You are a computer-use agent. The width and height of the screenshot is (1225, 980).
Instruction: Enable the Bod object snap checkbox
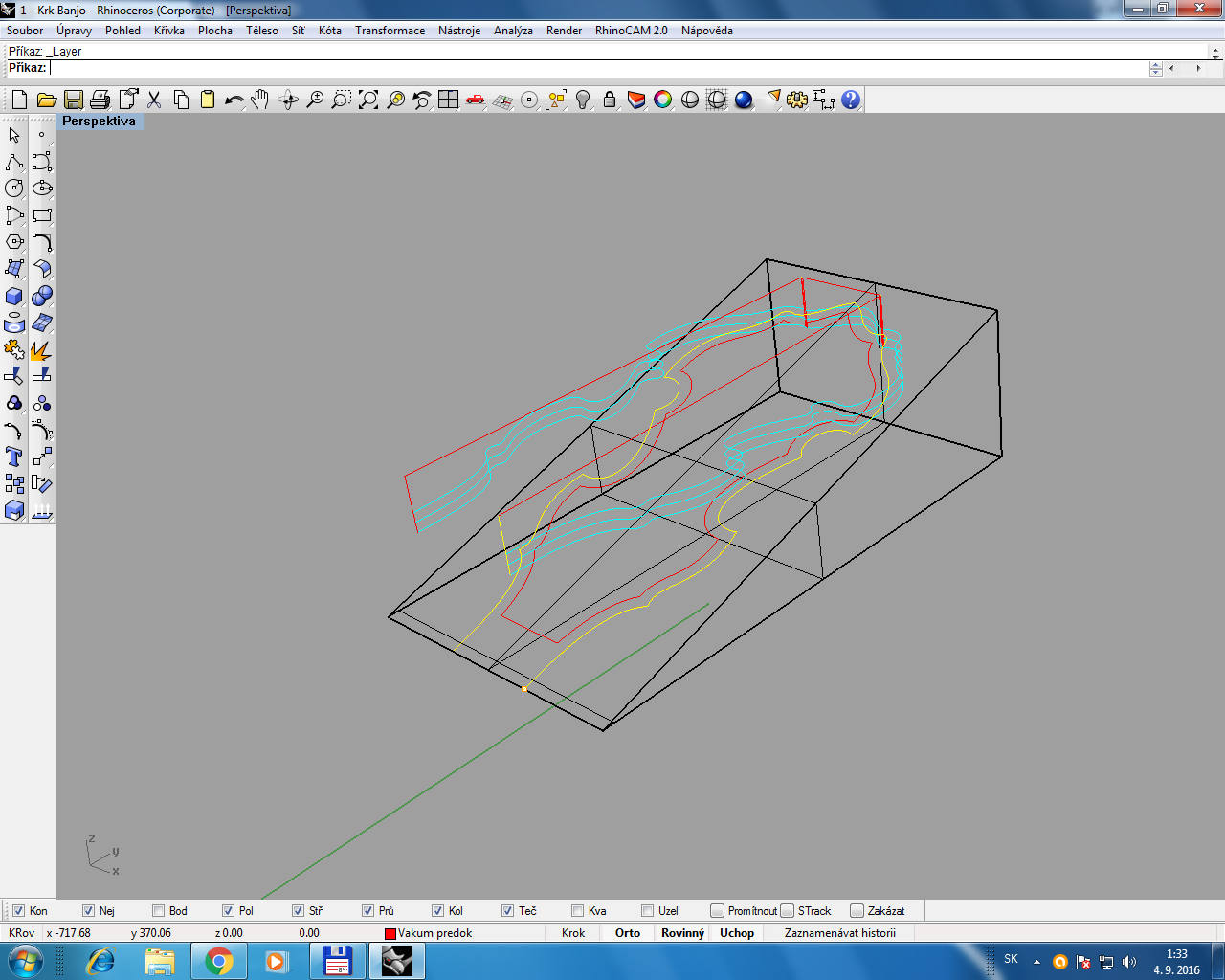click(159, 911)
